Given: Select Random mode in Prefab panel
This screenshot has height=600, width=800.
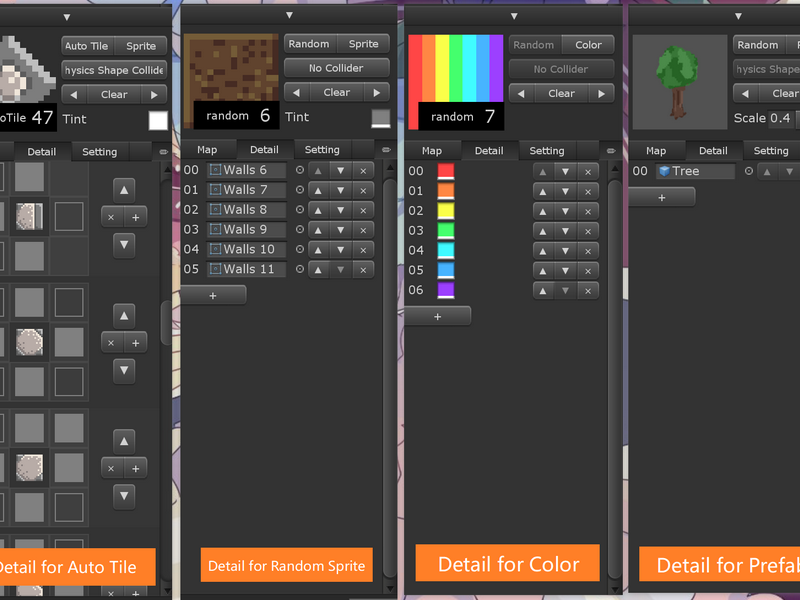Looking at the screenshot, I should tap(758, 45).
